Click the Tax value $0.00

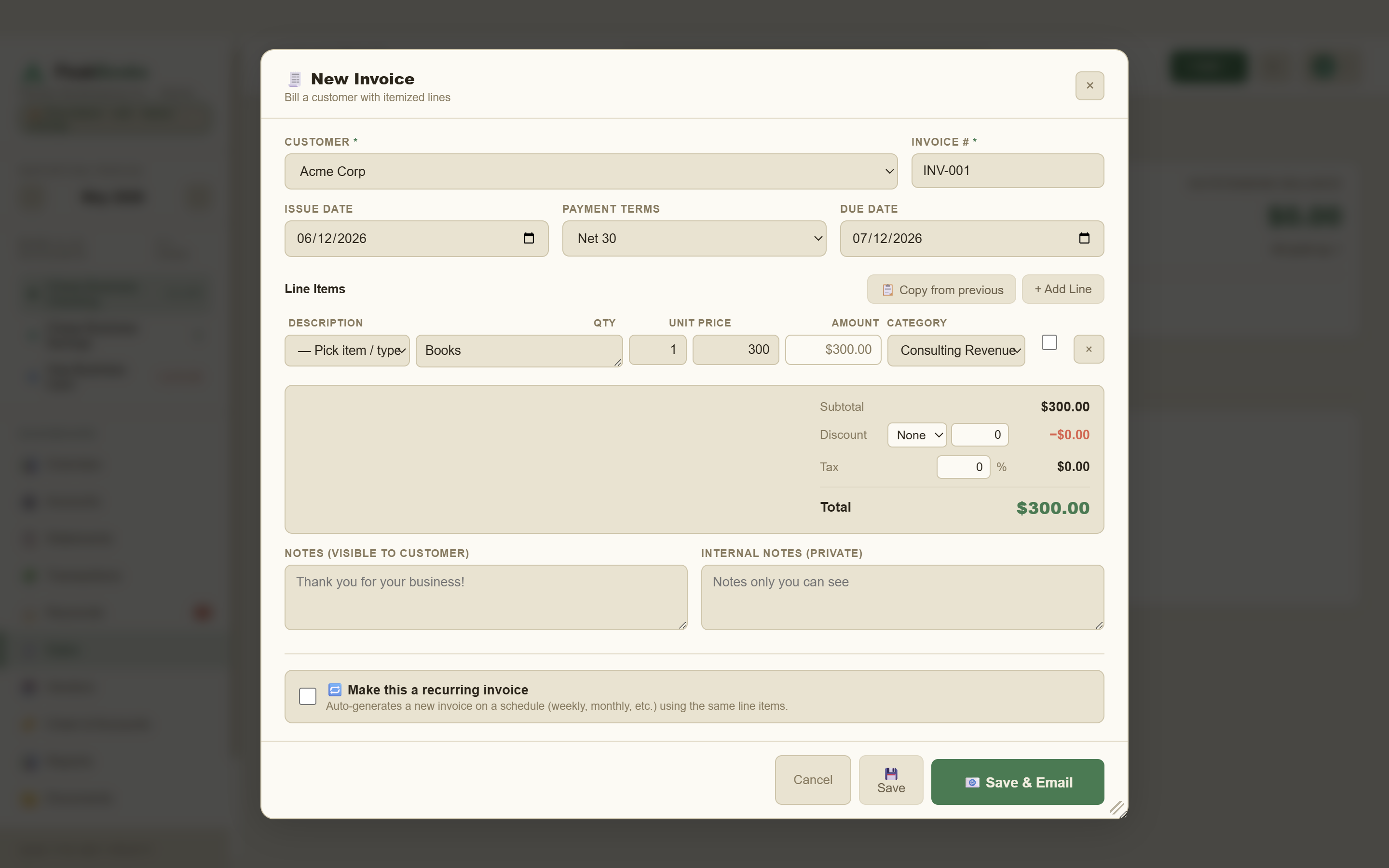(1073, 467)
